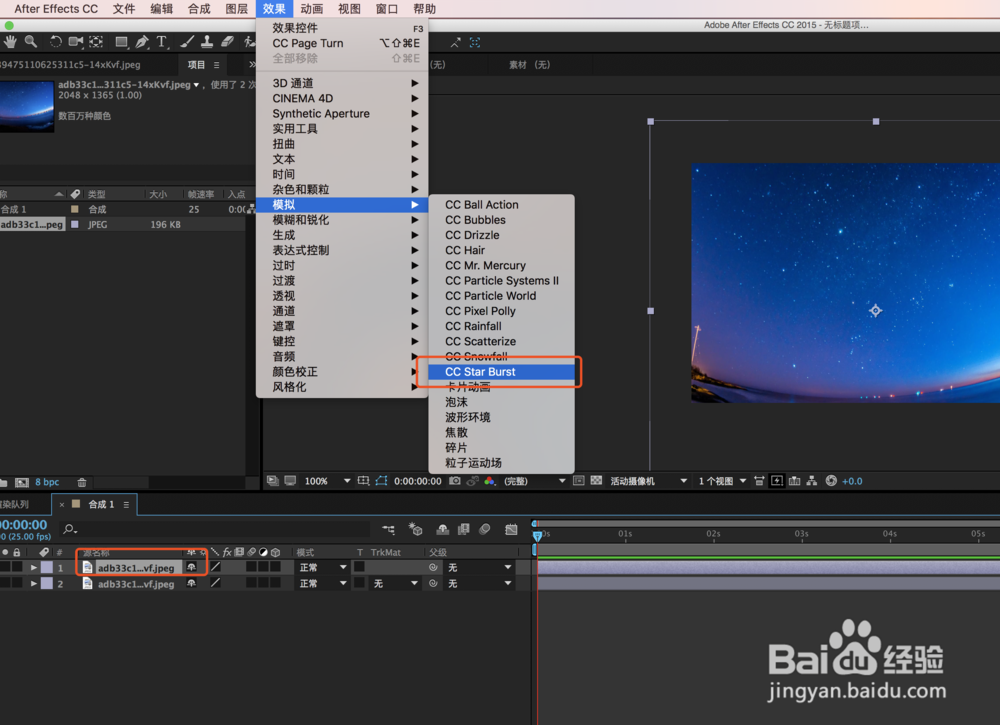Toggle mask and shape path visibility icon

pos(381,481)
